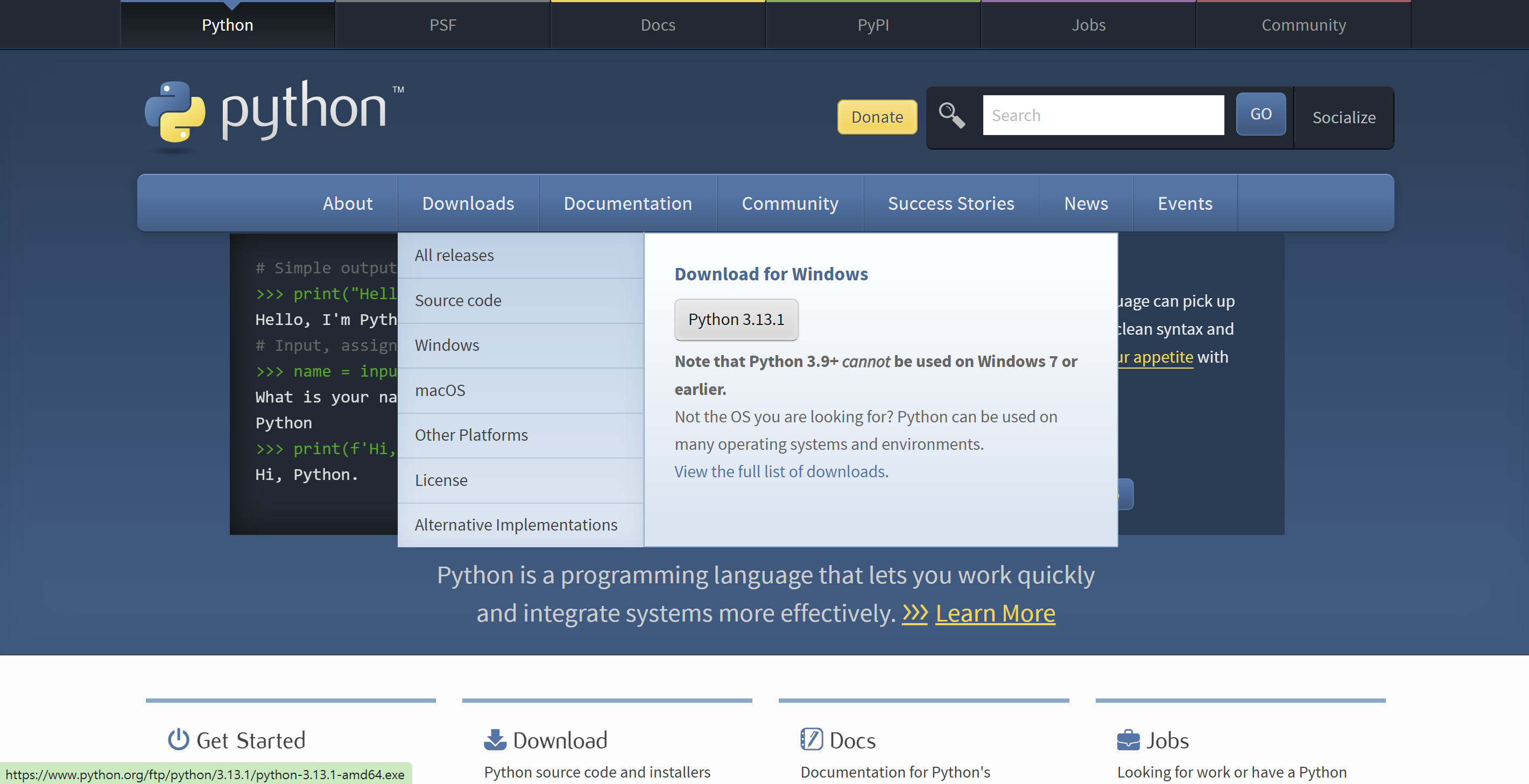Download Python 3.13.1 for Windows

pos(736,320)
